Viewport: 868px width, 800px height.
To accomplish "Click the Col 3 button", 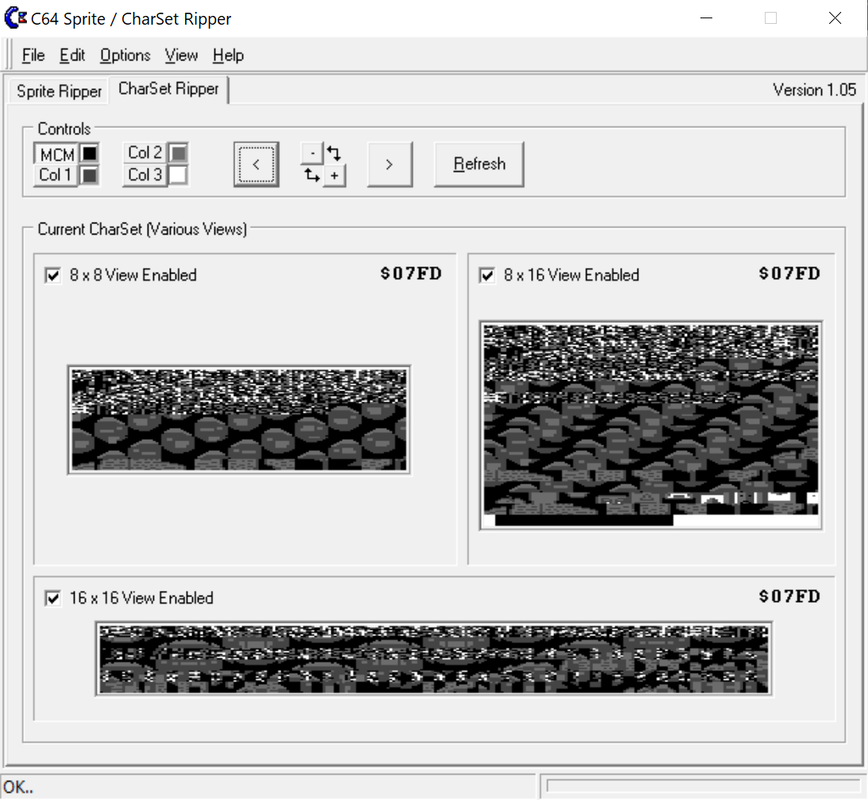I will [x=144, y=175].
